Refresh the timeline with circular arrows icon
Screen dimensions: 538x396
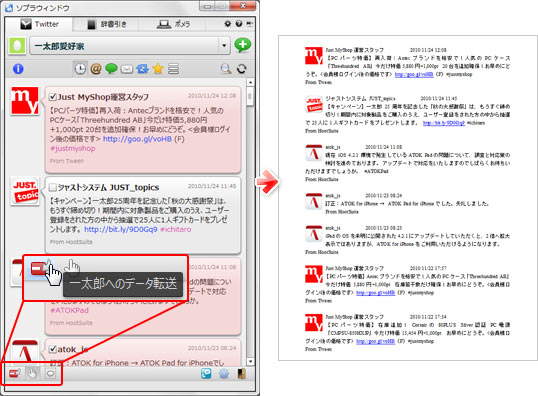[x=242, y=69]
